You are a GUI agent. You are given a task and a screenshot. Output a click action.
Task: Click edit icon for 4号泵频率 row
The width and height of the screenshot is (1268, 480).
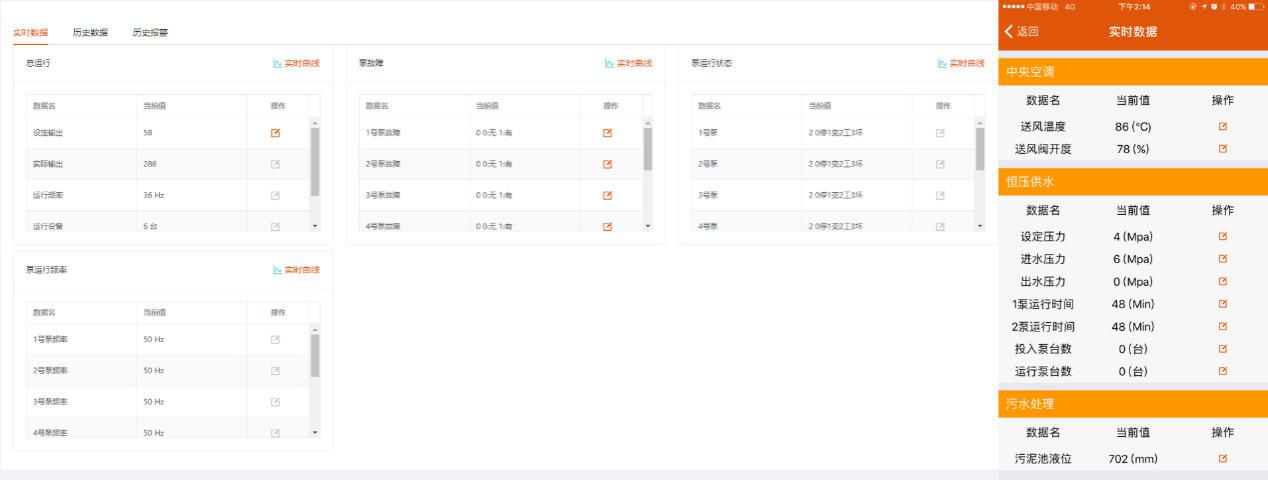click(x=275, y=433)
